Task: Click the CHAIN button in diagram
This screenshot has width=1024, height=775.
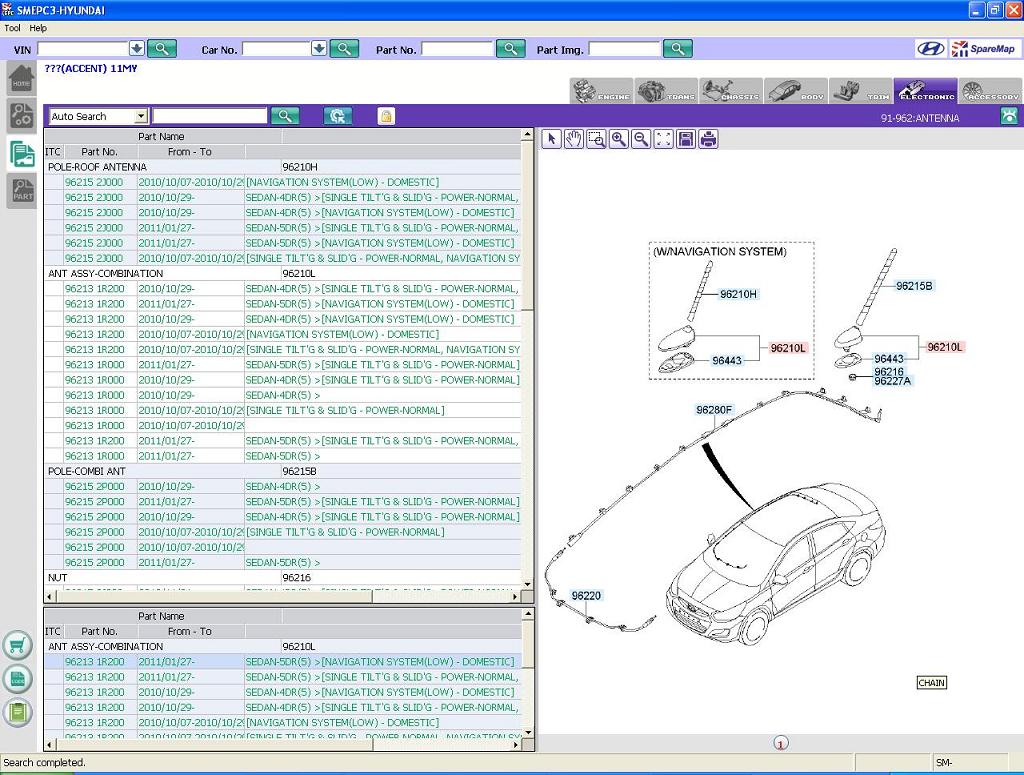Action: coord(931,683)
